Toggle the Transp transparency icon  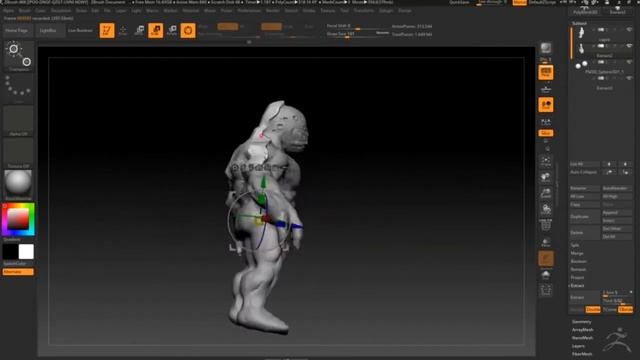coord(546,243)
